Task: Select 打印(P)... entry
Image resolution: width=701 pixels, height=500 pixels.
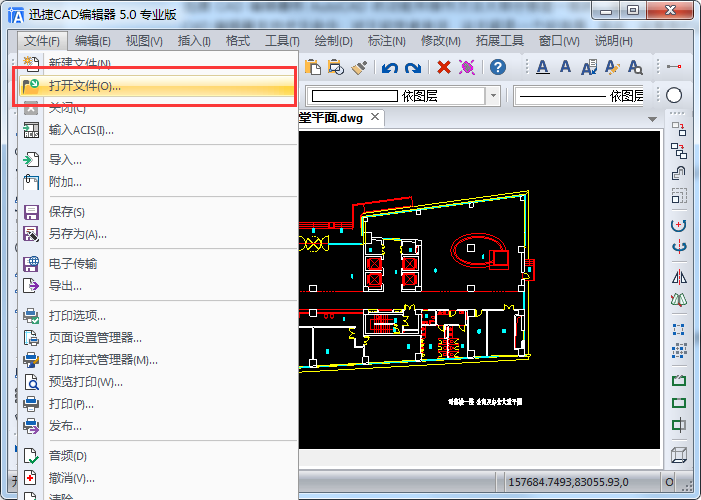Action: click(157, 404)
